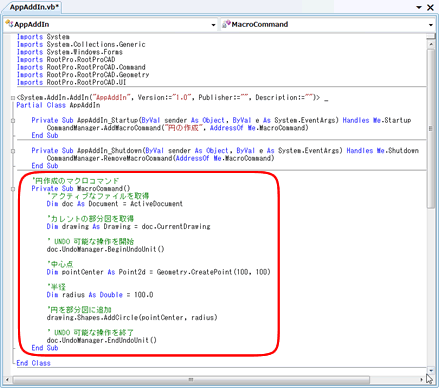Click the line "Imports RootPro.RootProCAD.Geometry"
This screenshot has width=439, height=388.
[x=83, y=75]
